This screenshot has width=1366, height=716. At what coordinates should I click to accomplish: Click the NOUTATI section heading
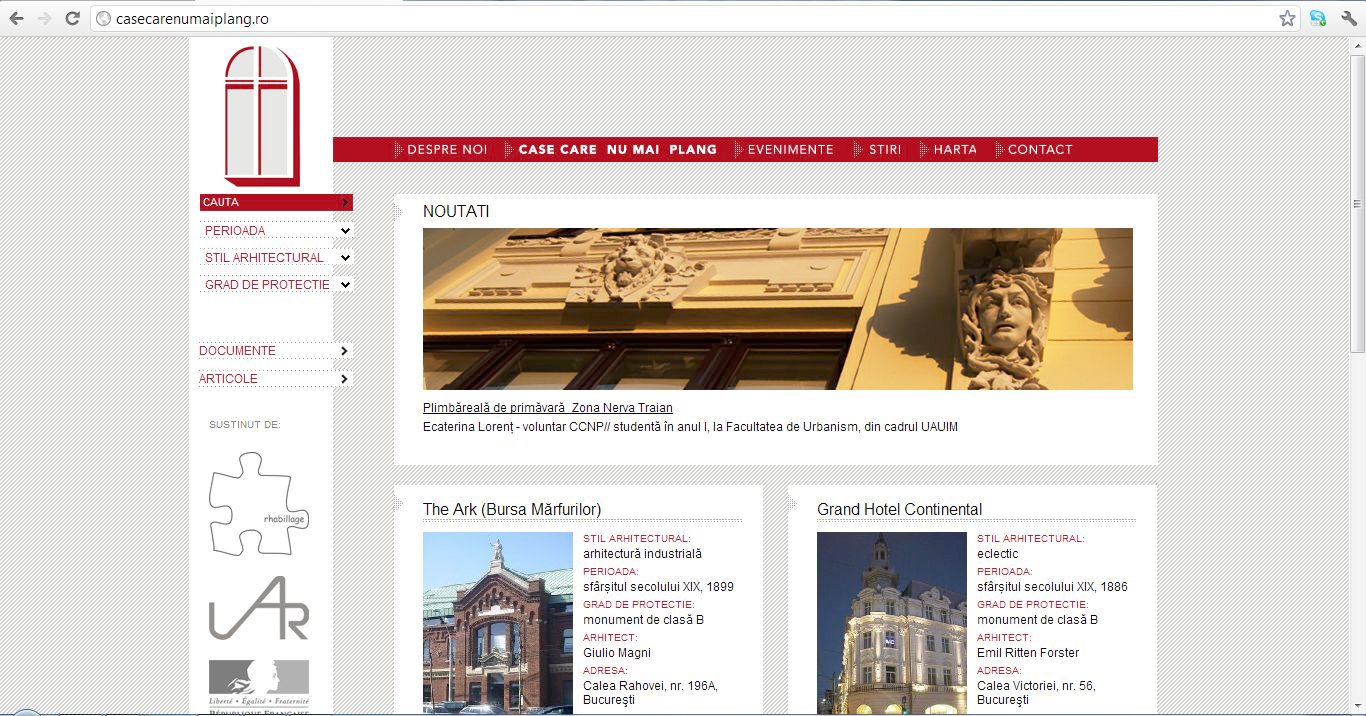coord(456,212)
